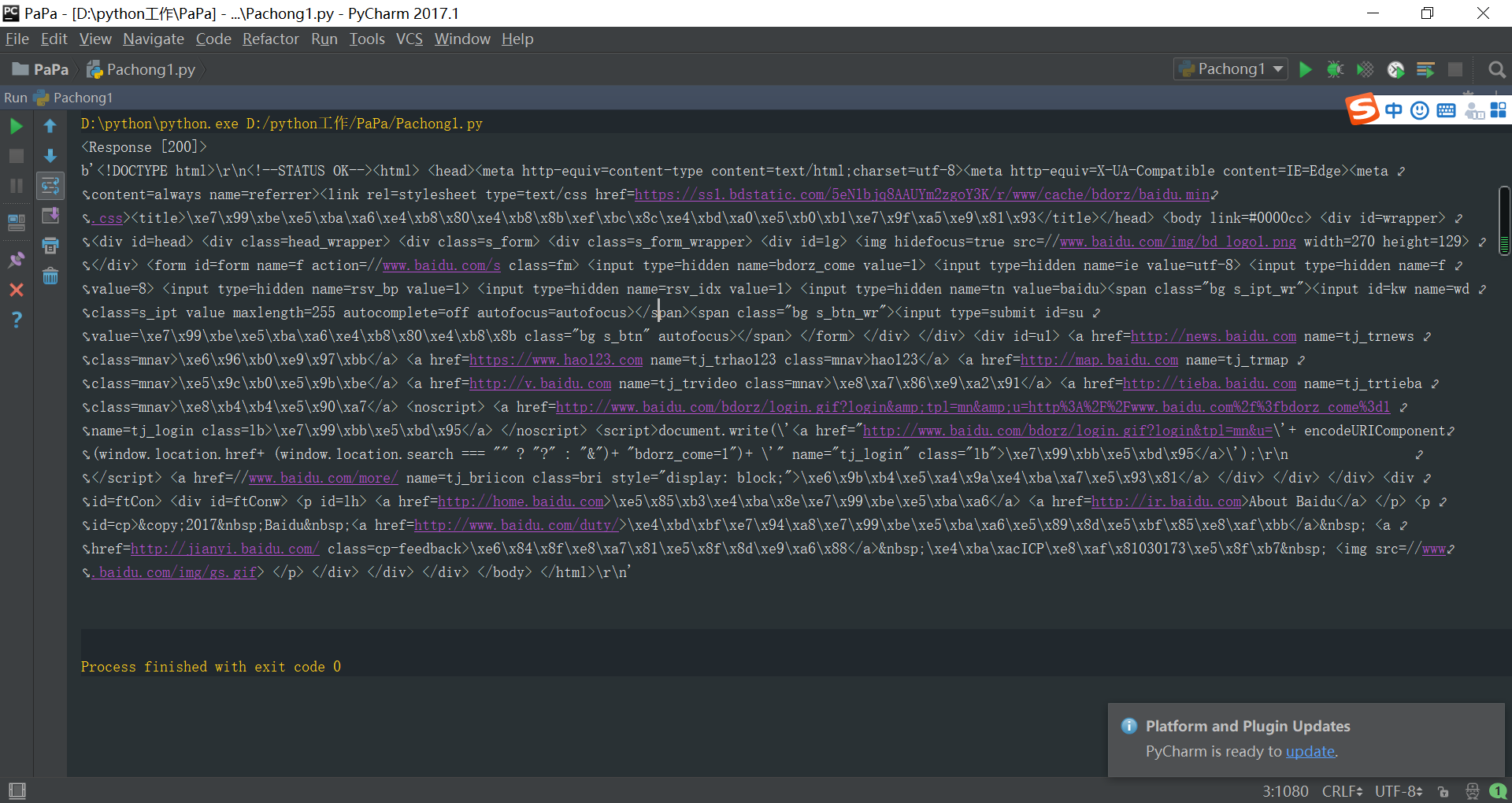Image resolution: width=1512 pixels, height=803 pixels.
Task: Click the tool windows quick access icon
Action: tap(17, 790)
